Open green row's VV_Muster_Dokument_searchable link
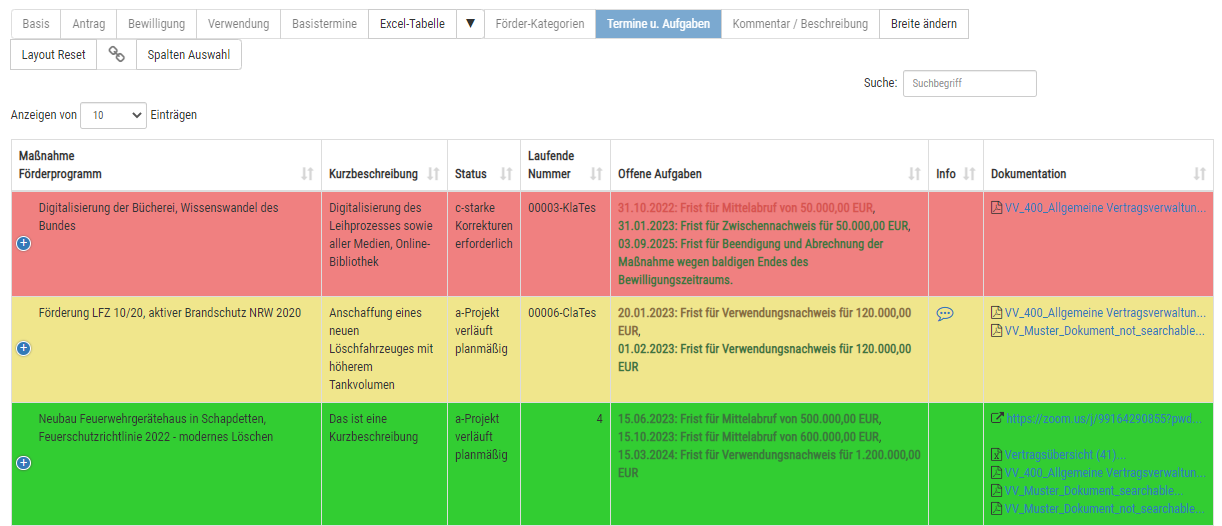Screen dimensions: 1222x526 [1094, 491]
